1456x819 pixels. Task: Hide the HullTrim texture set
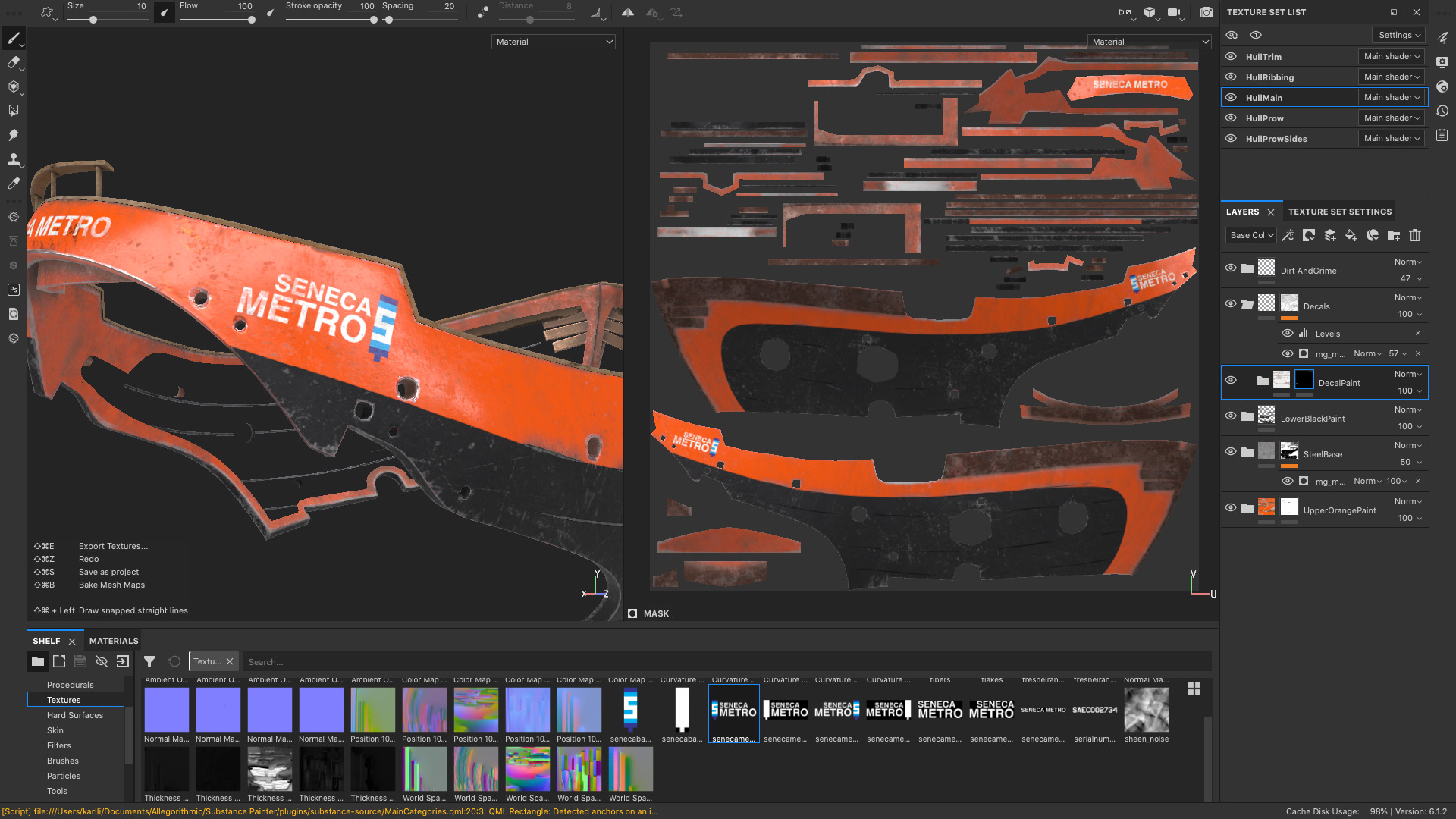[x=1231, y=57]
